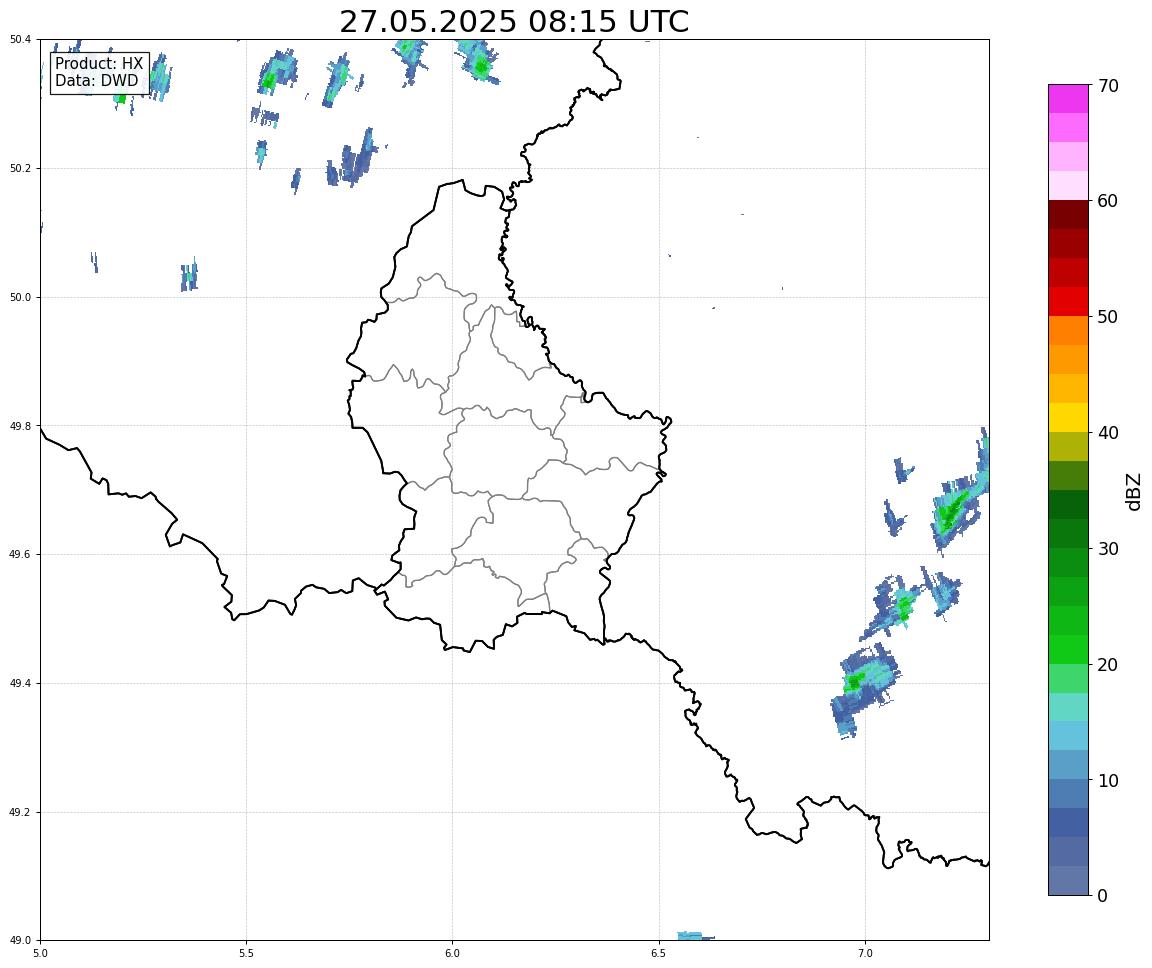Pick the bright red swatch just above 50
The image size is (1152, 968).
pyautogui.click(x=1068, y=301)
